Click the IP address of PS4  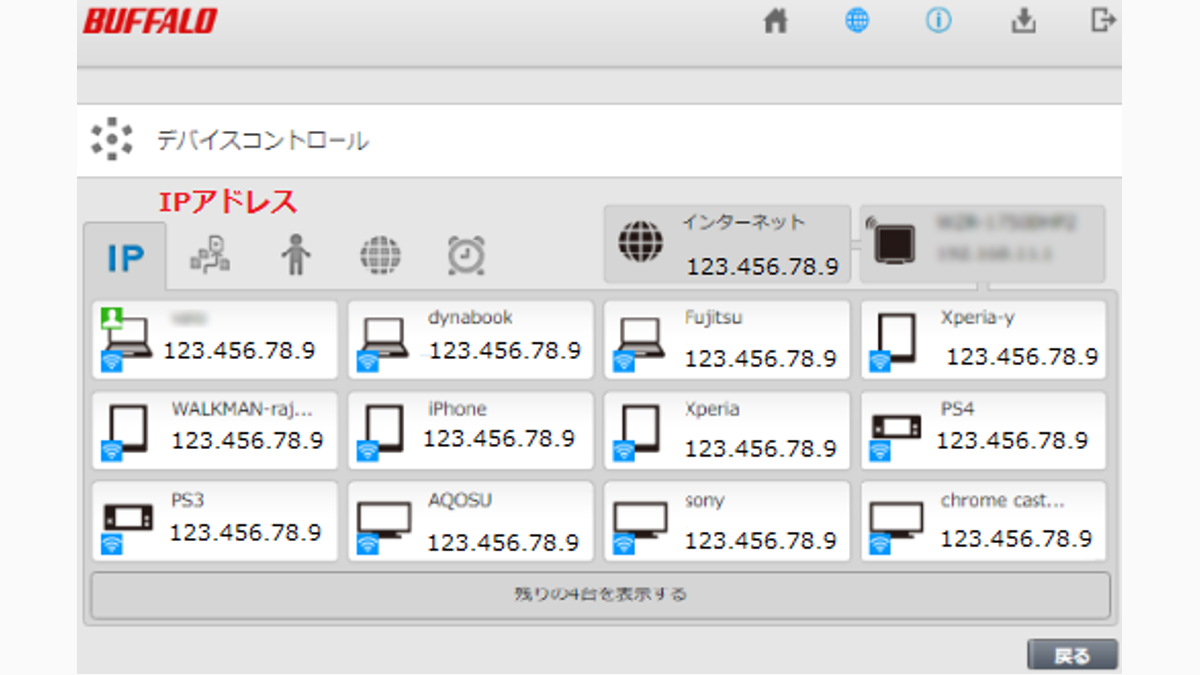coord(1012,440)
